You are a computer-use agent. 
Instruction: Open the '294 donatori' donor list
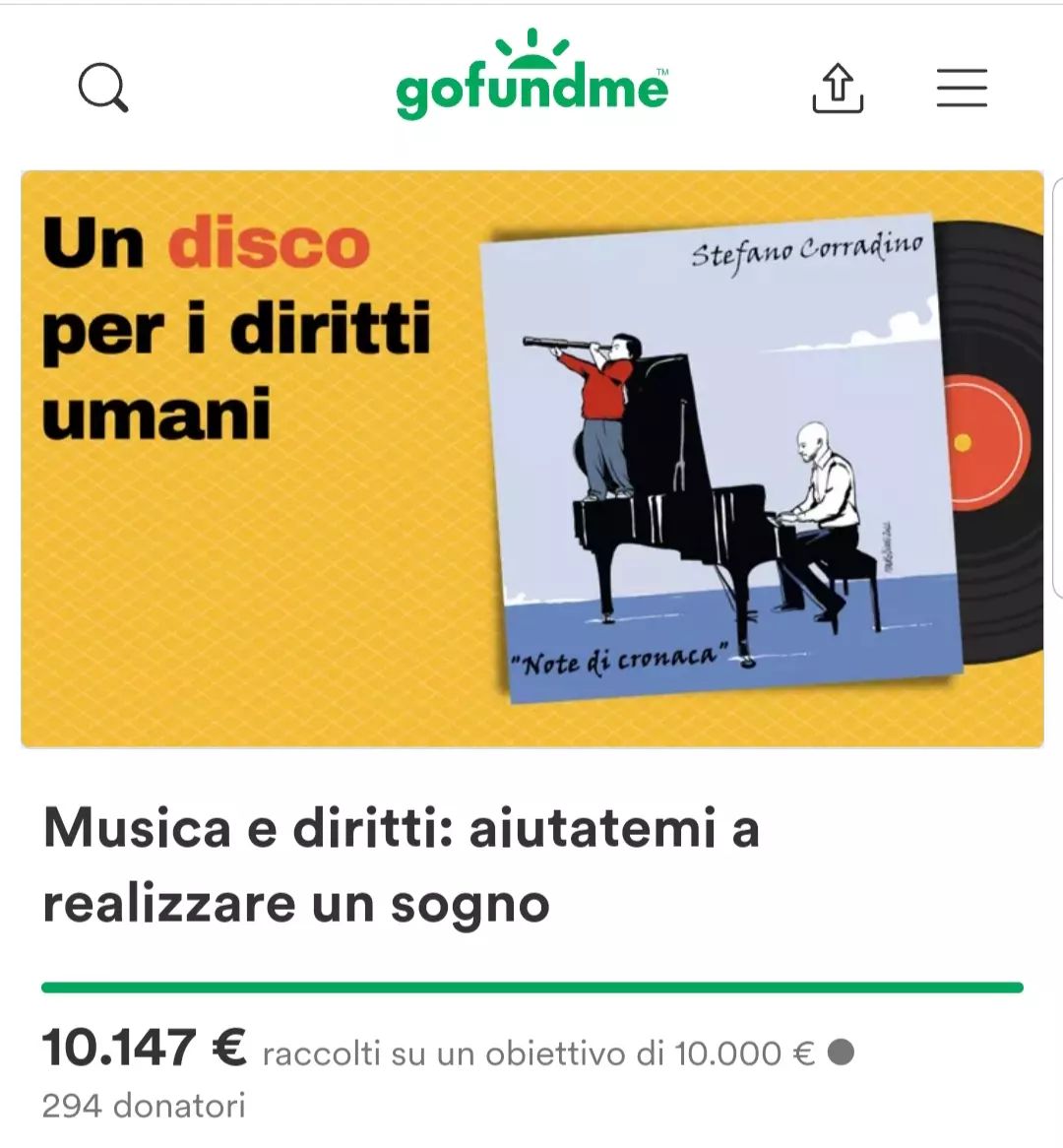144,1106
